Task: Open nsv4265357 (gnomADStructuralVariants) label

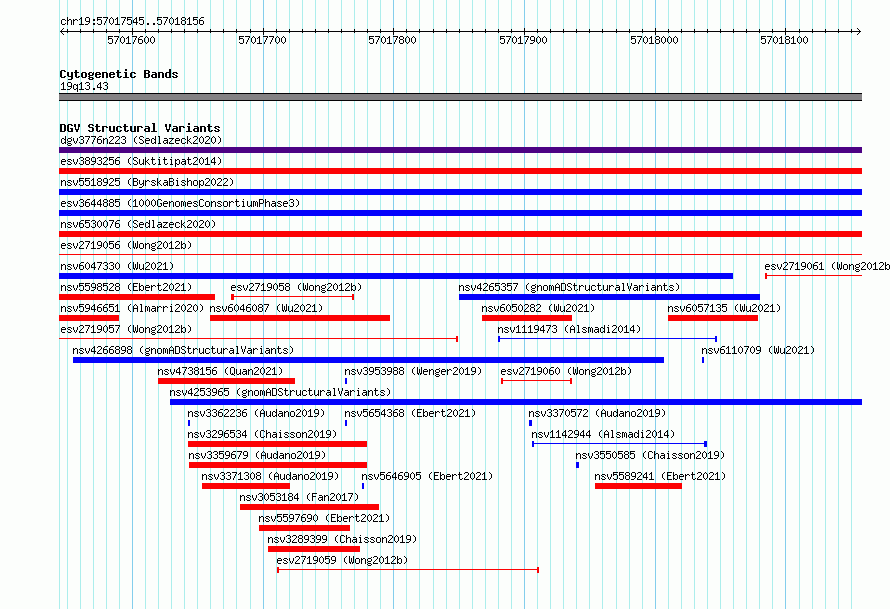Action: tap(569, 287)
